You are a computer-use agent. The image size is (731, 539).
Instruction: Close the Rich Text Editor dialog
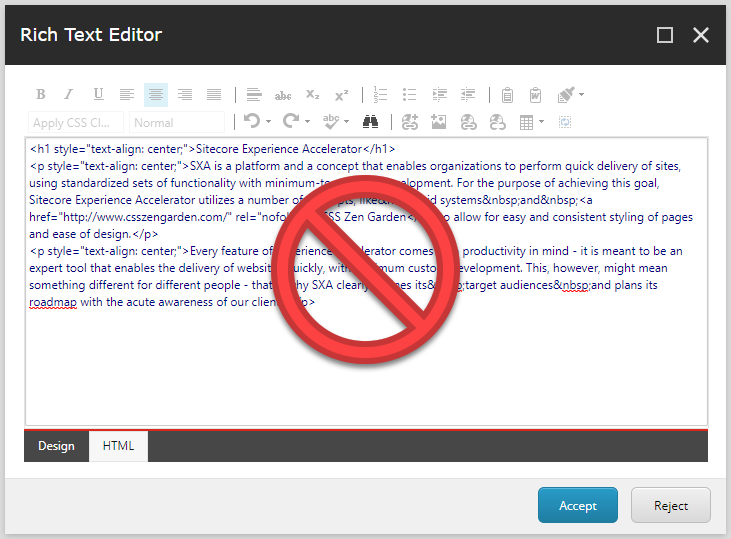pos(701,35)
